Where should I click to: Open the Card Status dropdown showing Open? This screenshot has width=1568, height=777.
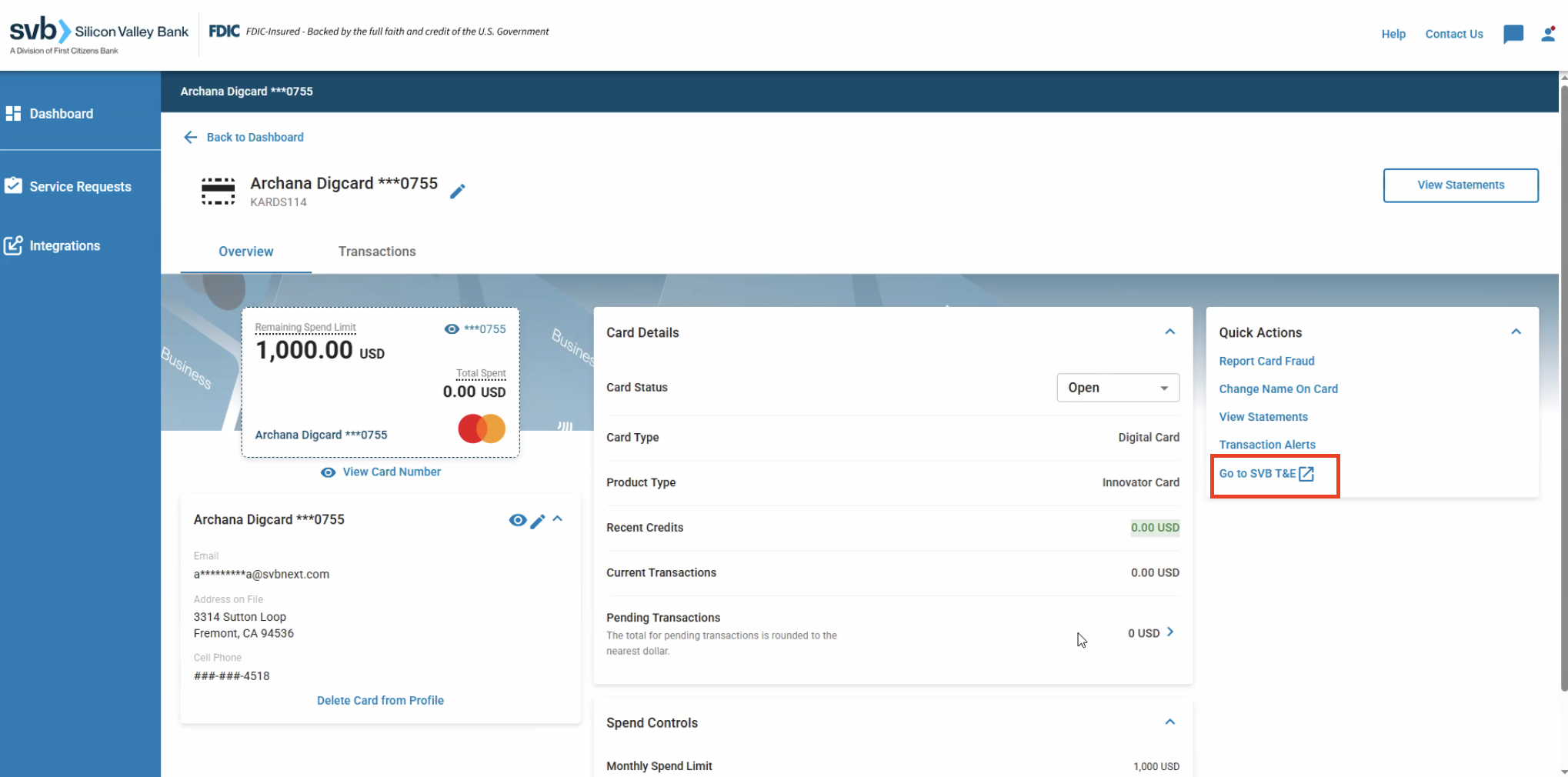coord(1118,388)
